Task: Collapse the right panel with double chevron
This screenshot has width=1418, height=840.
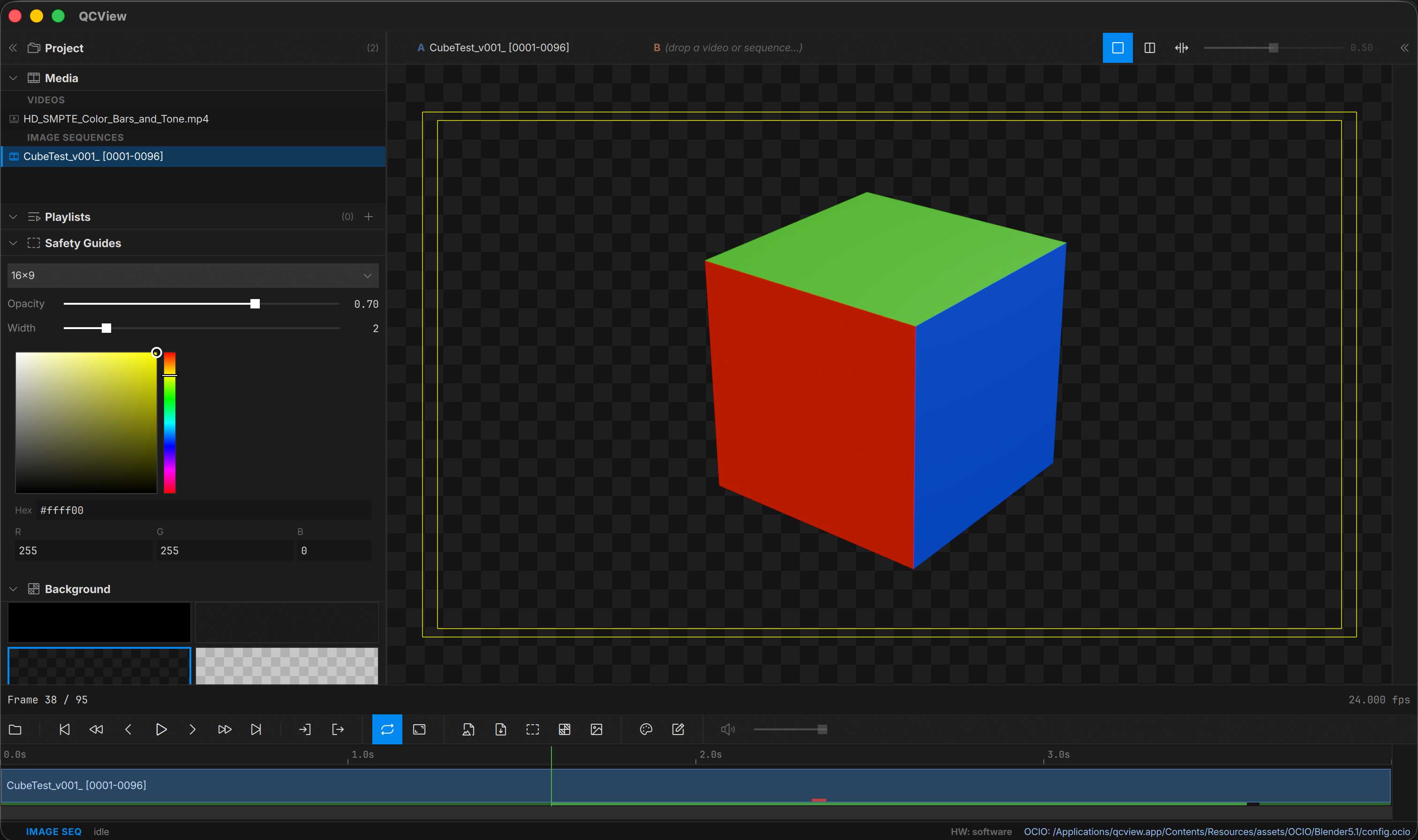Action: tap(1404, 47)
